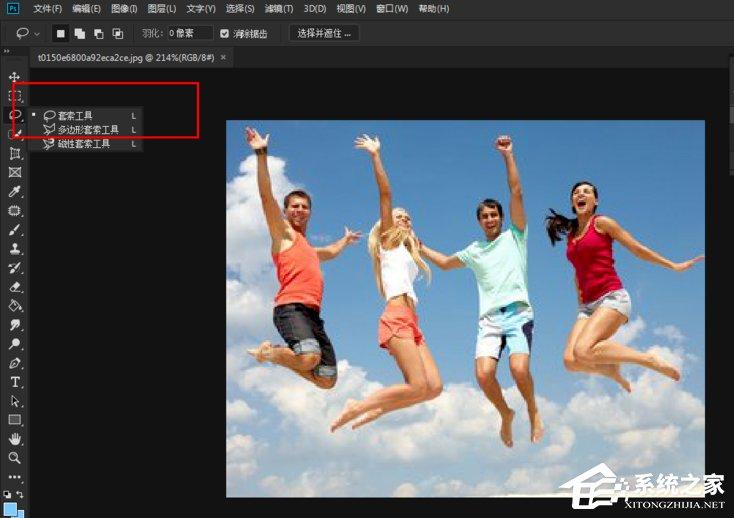Open the 编辑(E) menu
Image resolution: width=734 pixels, height=518 pixels.
pos(87,8)
